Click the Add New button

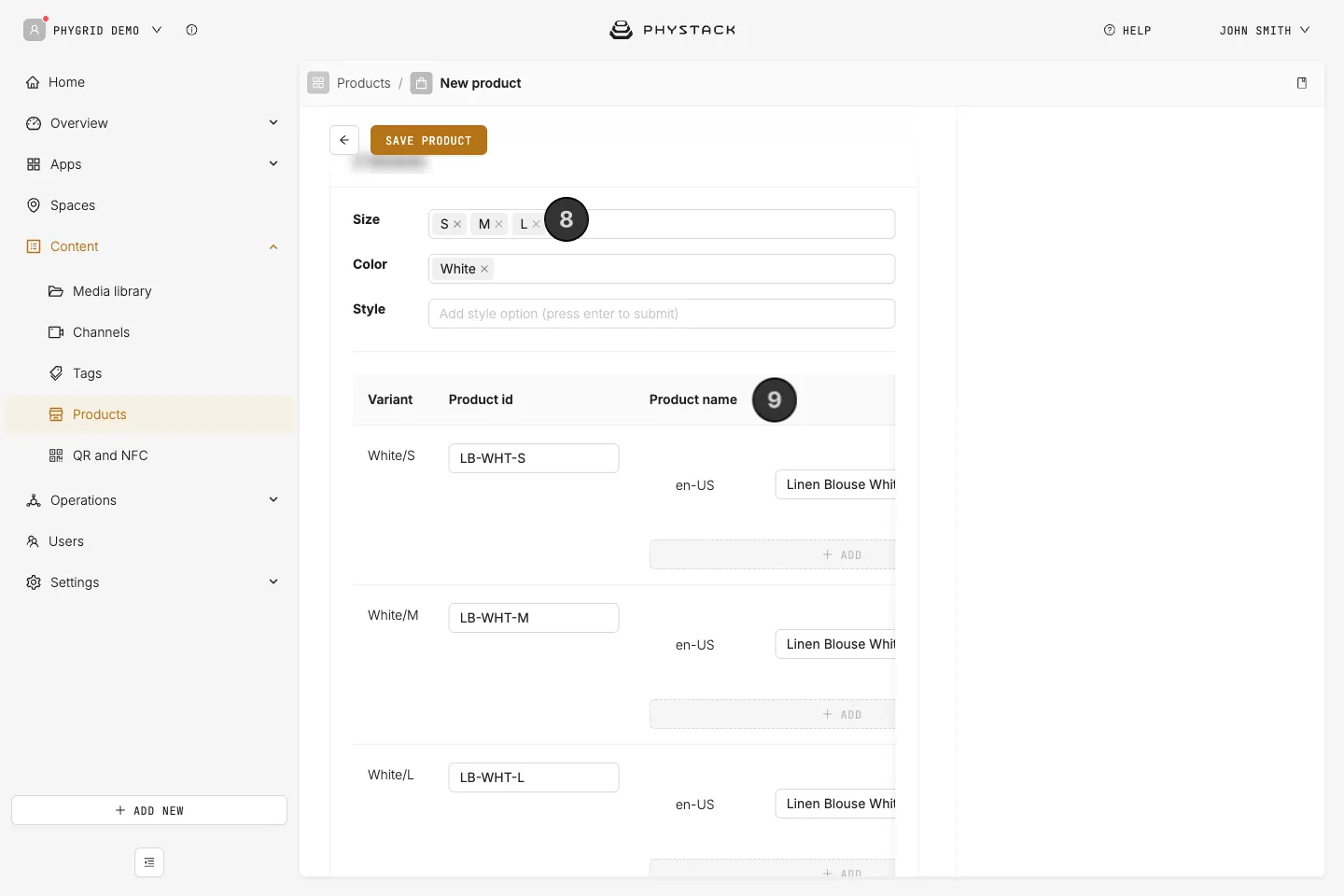pyautogui.click(x=149, y=810)
